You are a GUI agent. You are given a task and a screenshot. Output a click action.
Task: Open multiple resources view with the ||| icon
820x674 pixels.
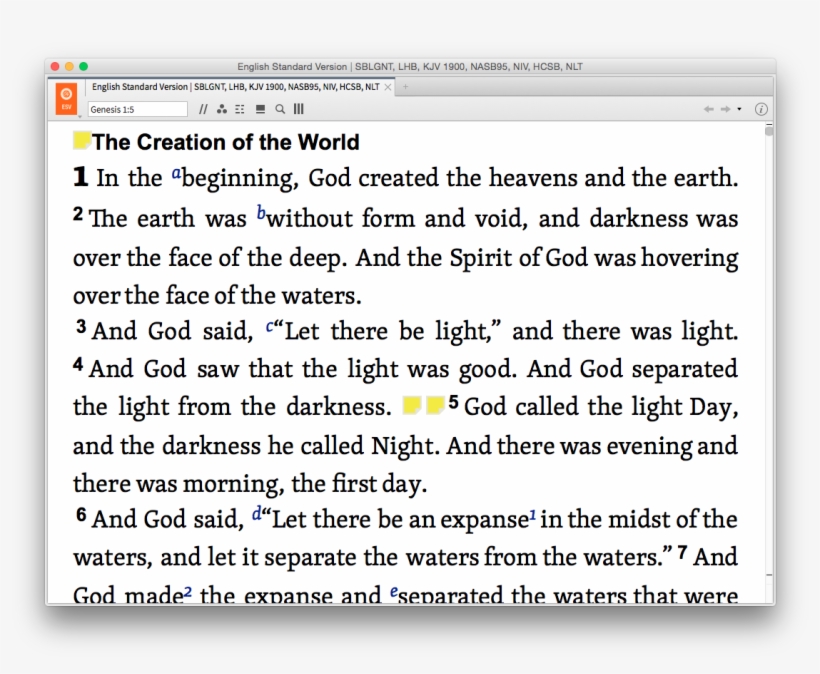[297, 109]
